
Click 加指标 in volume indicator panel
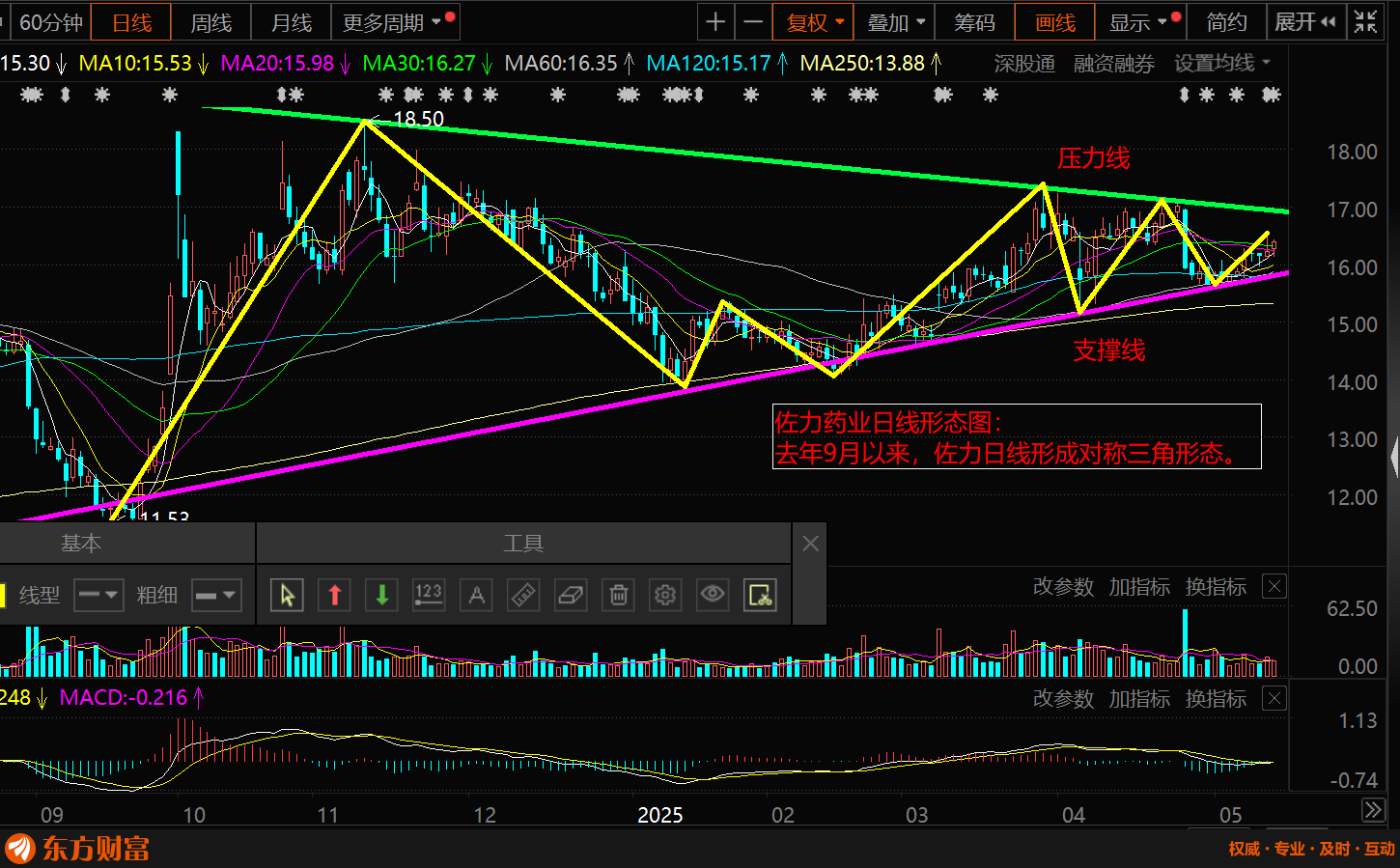(1139, 587)
